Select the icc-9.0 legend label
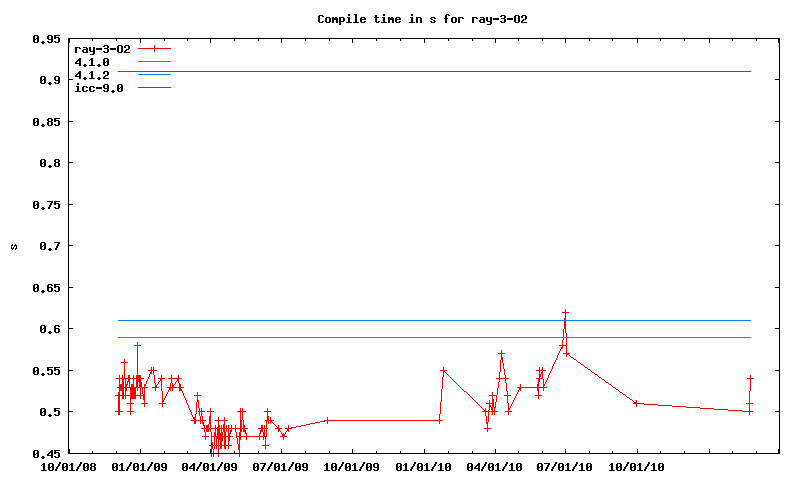Screen dimensions: 800x480 [99, 88]
